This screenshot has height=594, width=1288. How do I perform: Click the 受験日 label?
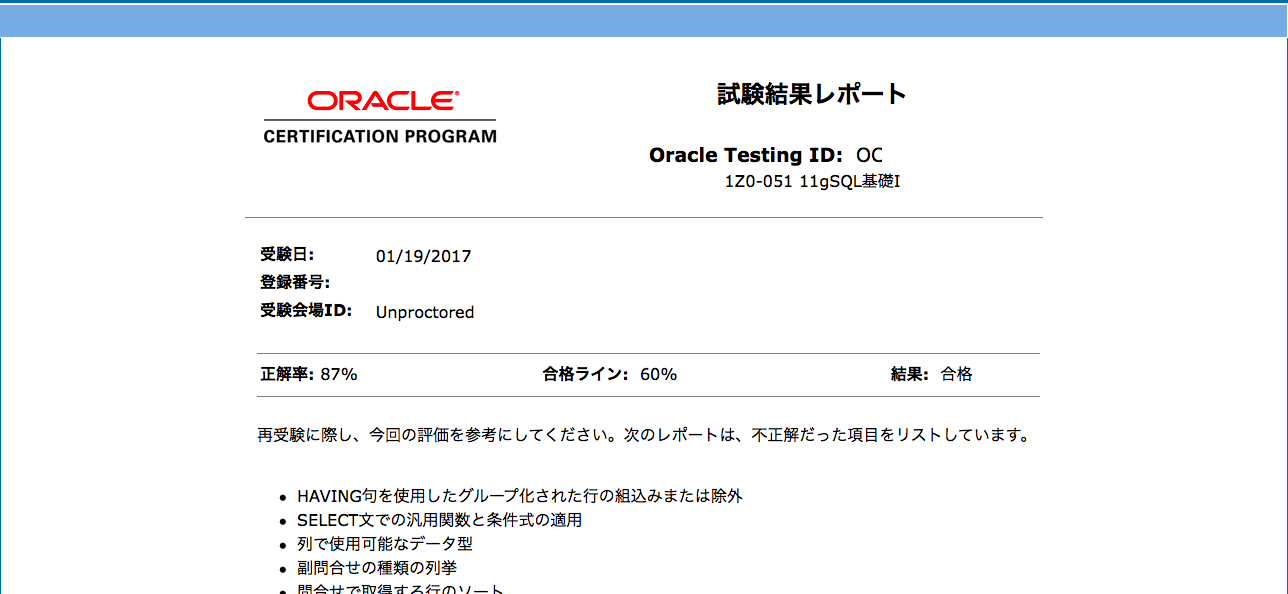pos(287,255)
